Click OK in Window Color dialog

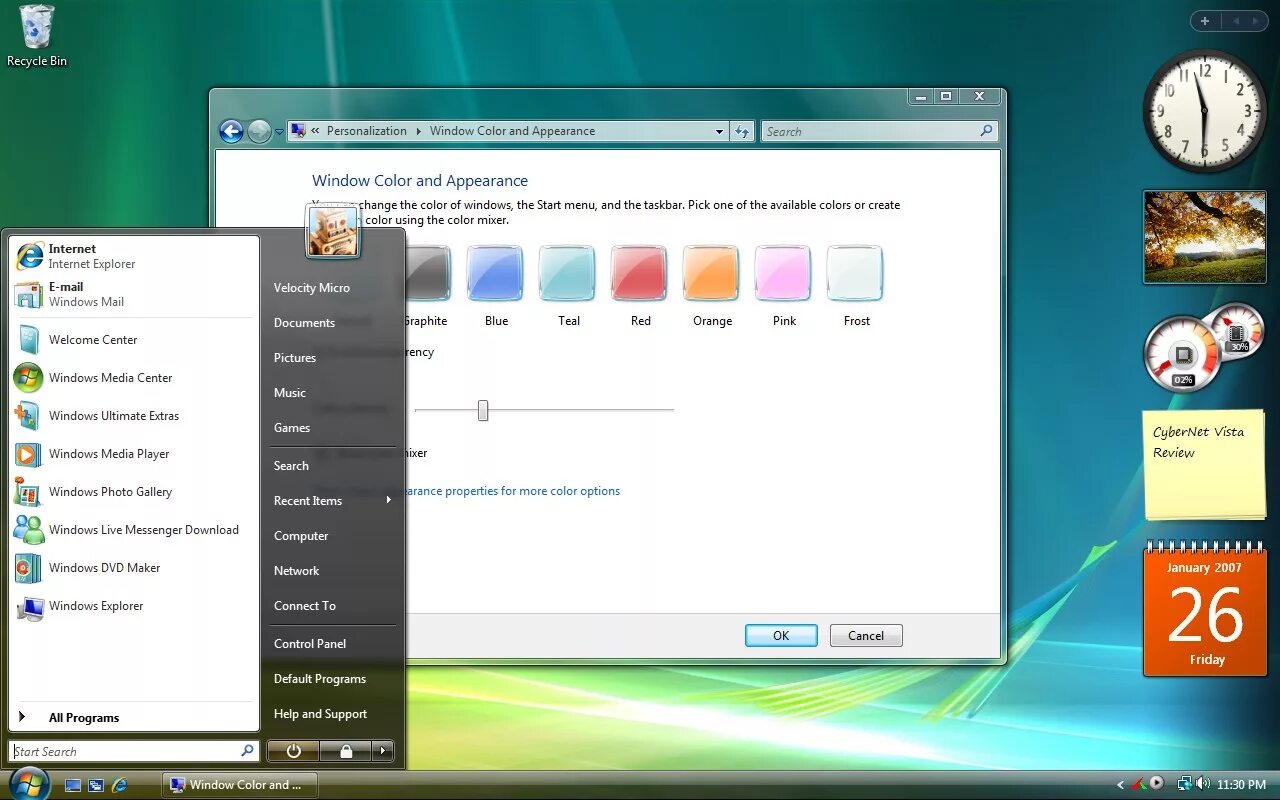pyautogui.click(x=781, y=636)
